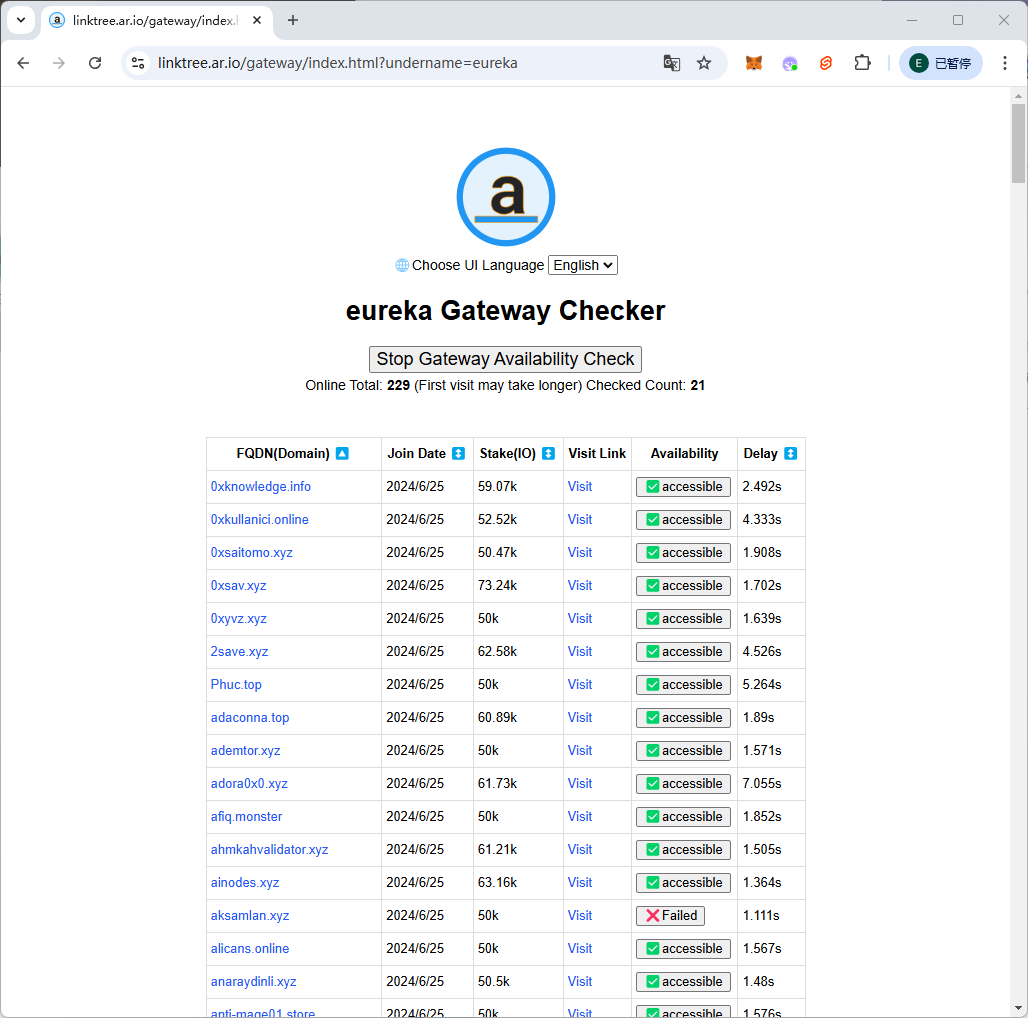Click the Online Total 229 count

coord(398,385)
